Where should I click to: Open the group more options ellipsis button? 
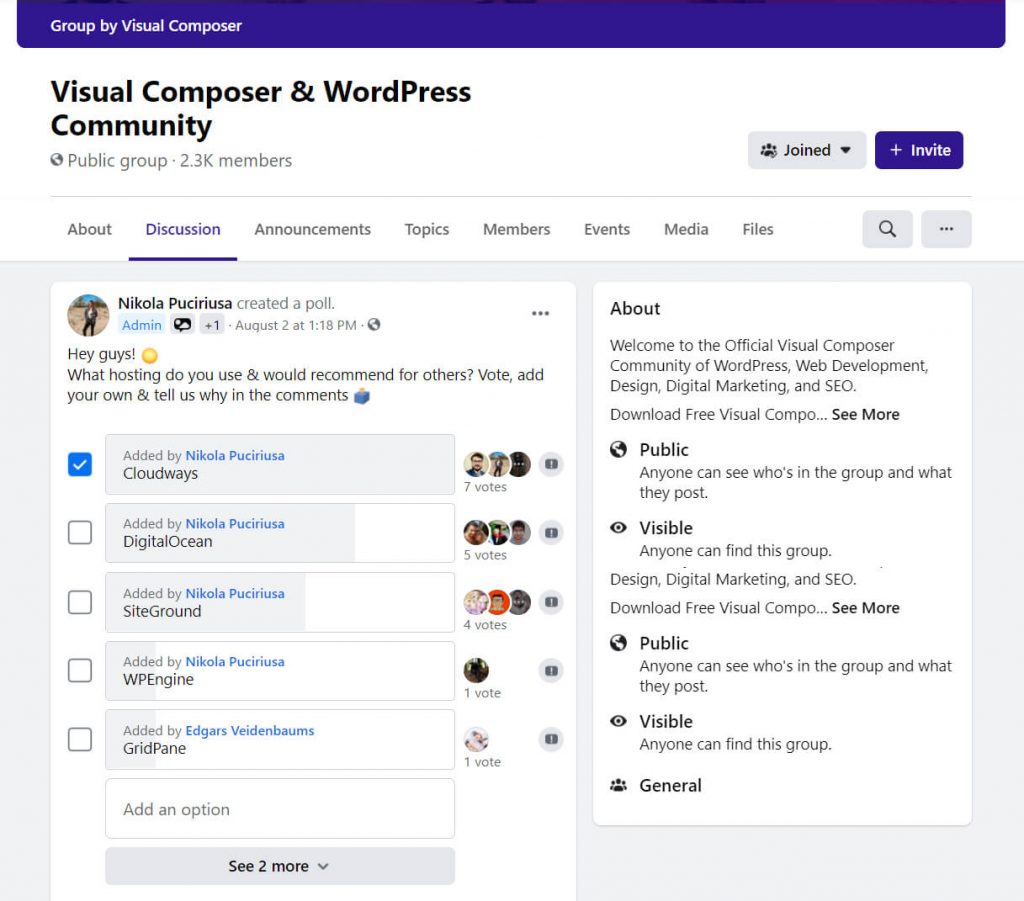946,229
